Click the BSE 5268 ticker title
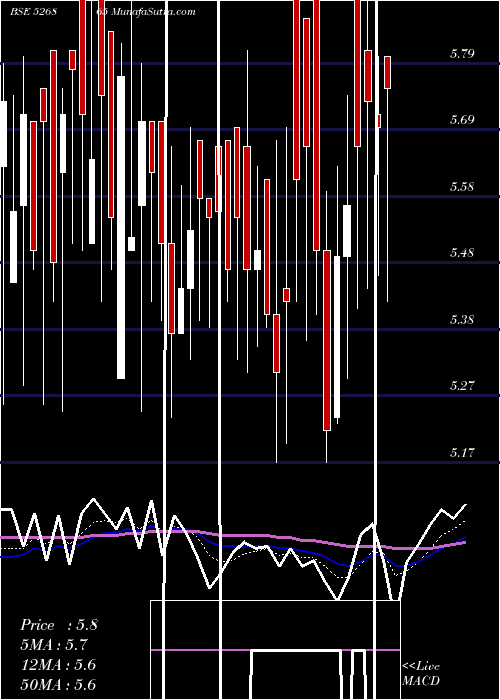 pyautogui.click(x=33, y=12)
